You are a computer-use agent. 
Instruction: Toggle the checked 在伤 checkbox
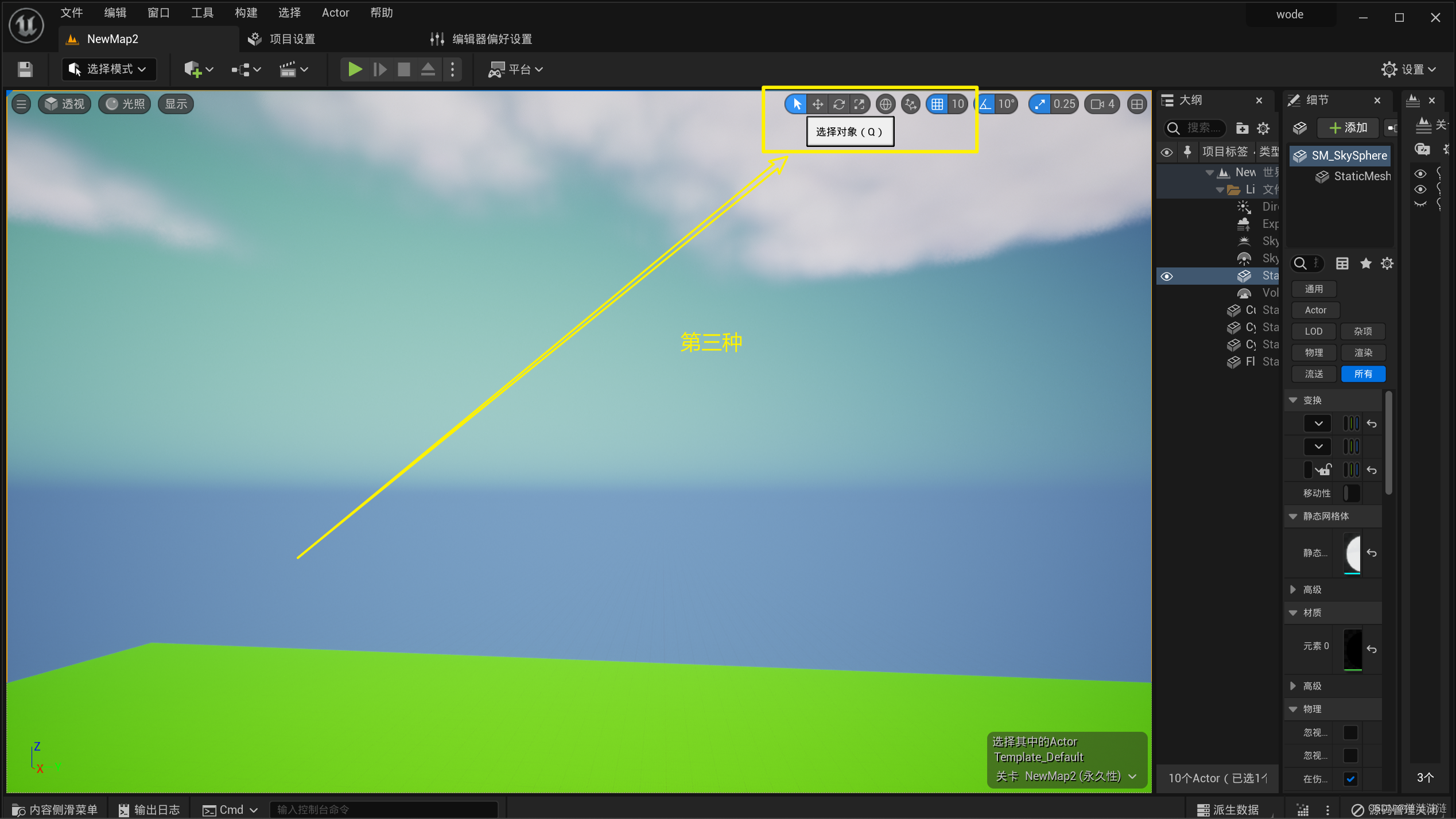pyautogui.click(x=1350, y=779)
